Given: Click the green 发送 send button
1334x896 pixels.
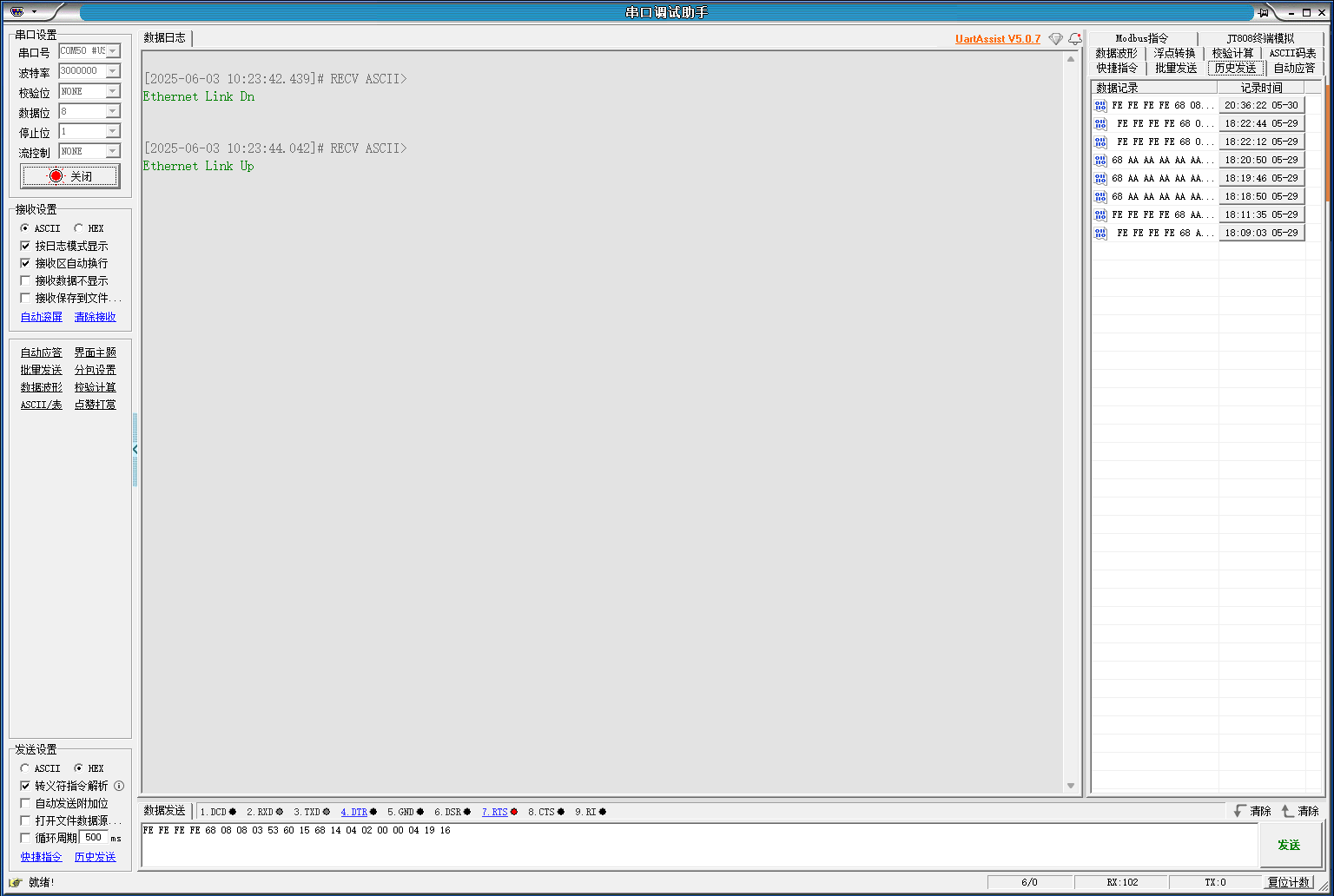Looking at the screenshot, I should point(1289,845).
